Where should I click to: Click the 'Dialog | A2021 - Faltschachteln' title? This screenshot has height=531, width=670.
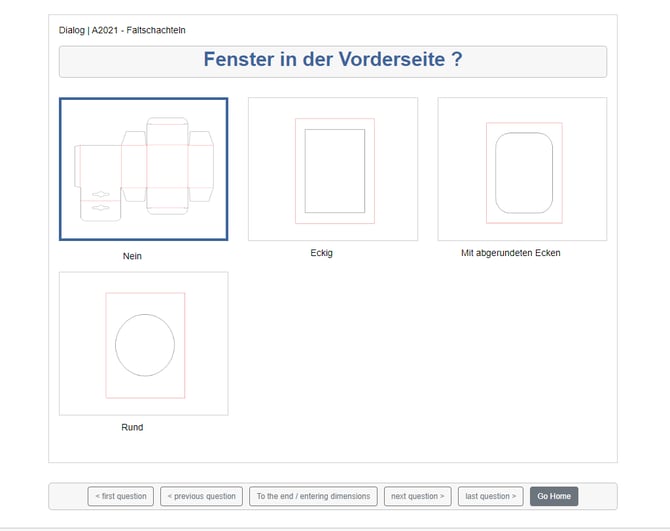coord(122,30)
